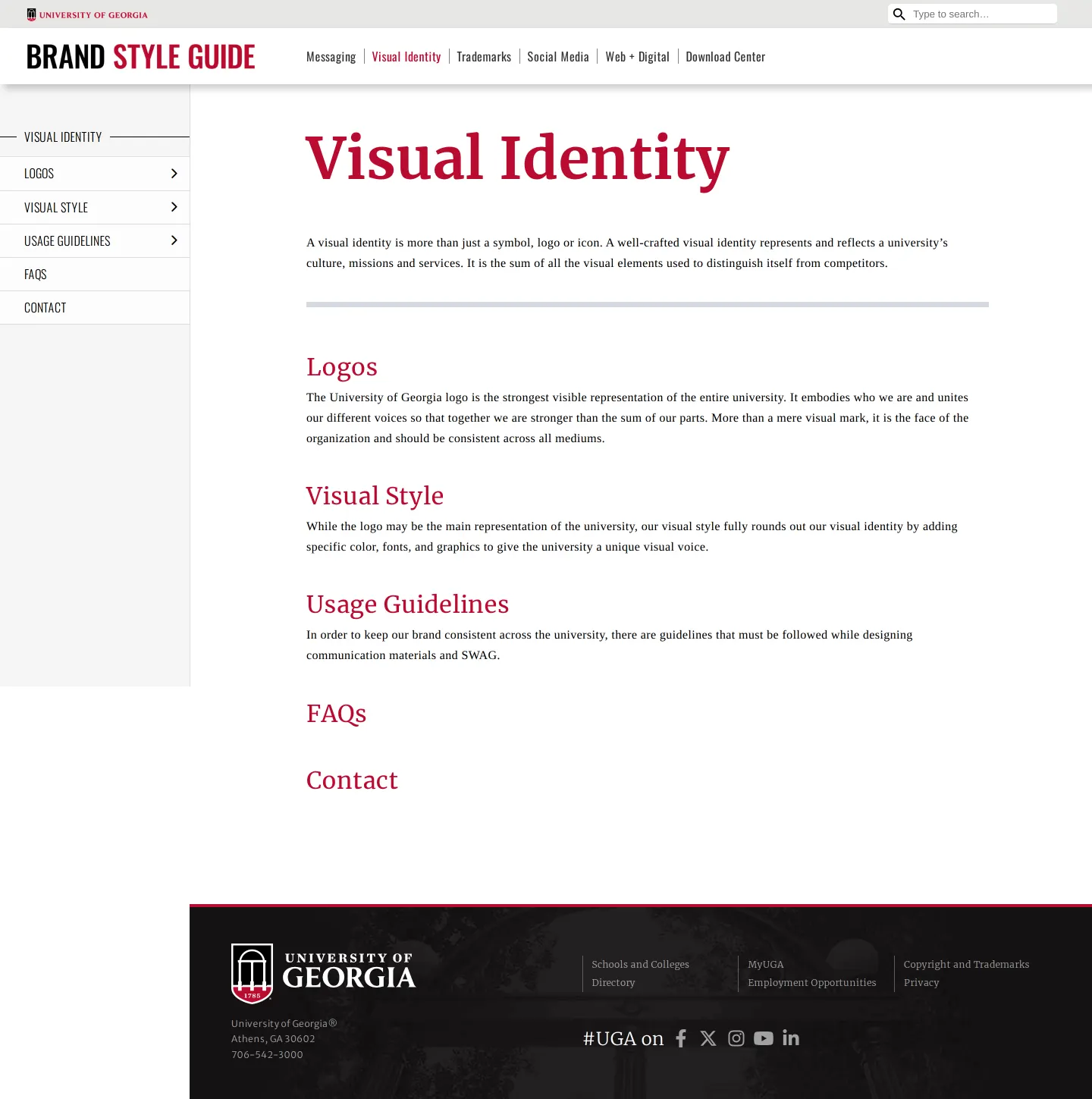The image size is (1092, 1099).
Task: Select Trademarks in the top navigation
Action: pos(484,57)
